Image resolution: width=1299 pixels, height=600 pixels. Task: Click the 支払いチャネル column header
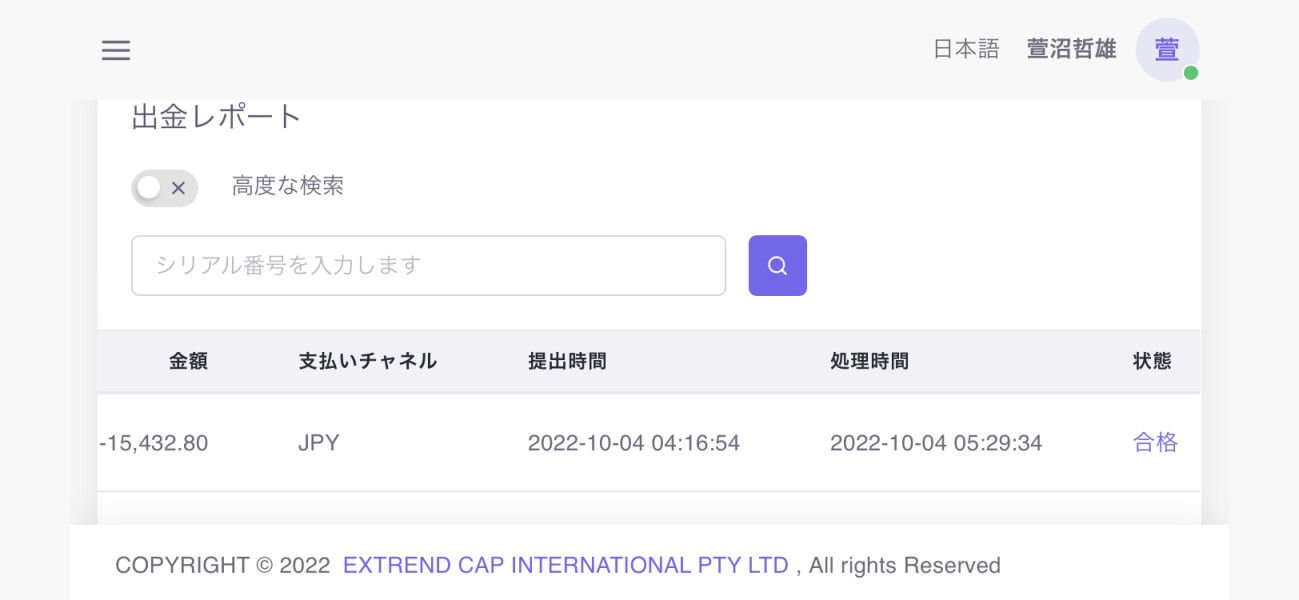[x=367, y=361]
